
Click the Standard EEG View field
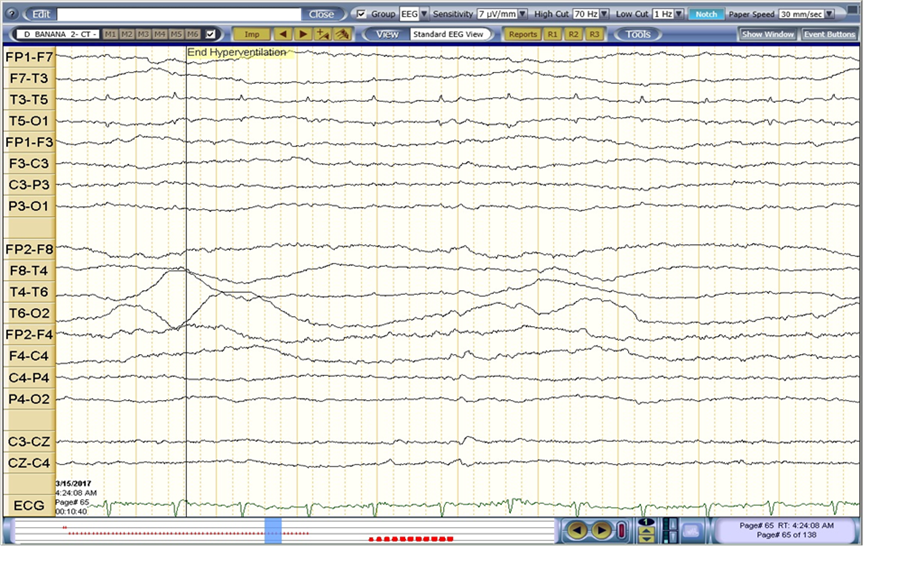[450, 34]
